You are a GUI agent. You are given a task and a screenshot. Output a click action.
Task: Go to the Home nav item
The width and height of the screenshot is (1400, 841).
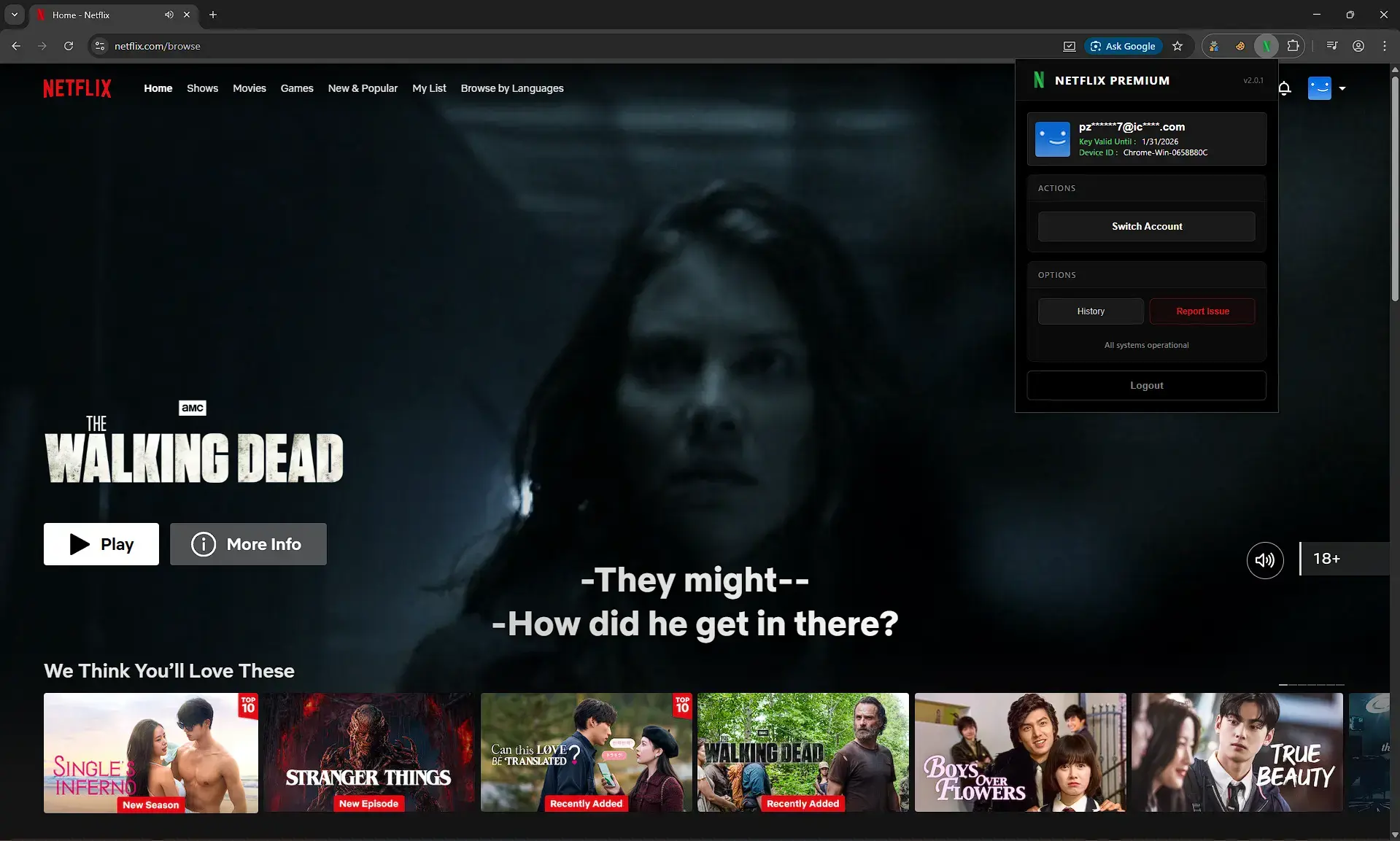(x=158, y=88)
